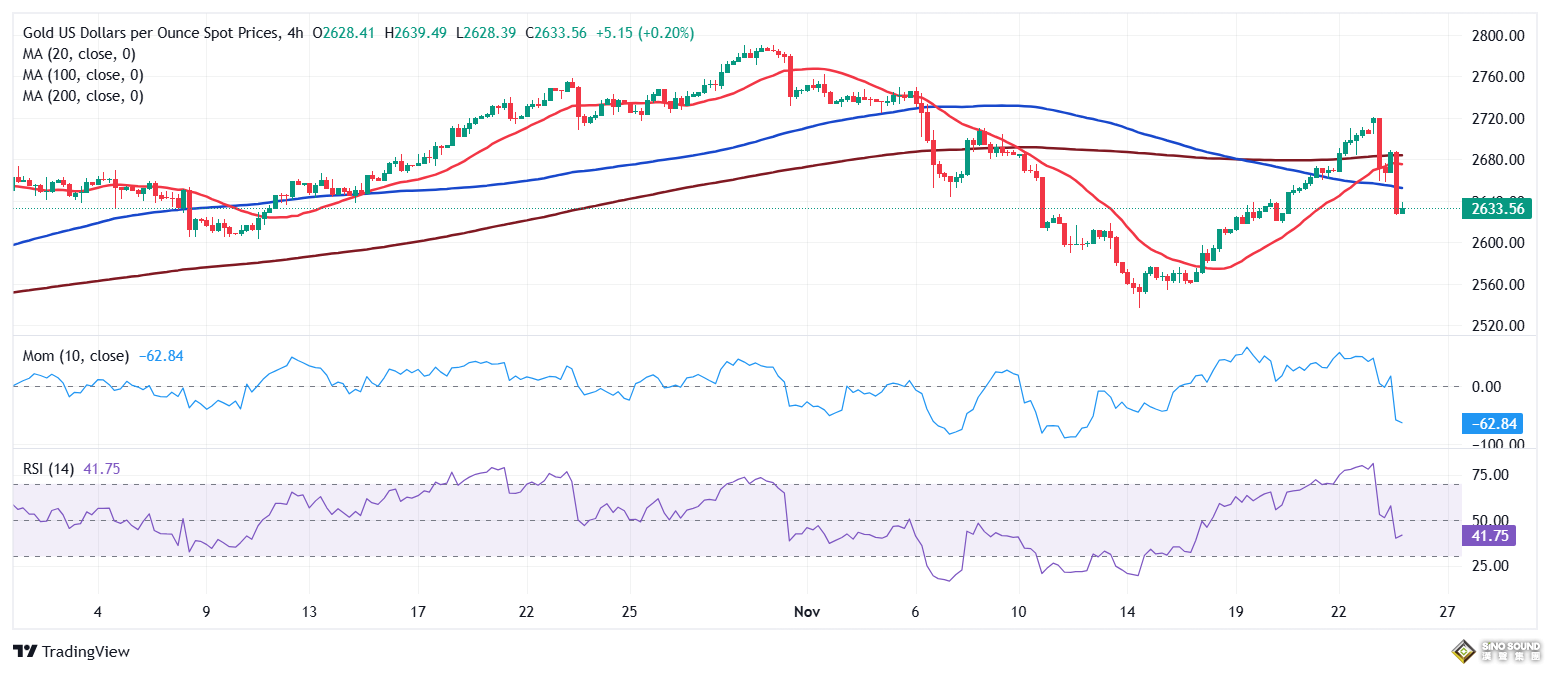
Task: Click the 27 date label on time axis
Action: pos(1446,611)
